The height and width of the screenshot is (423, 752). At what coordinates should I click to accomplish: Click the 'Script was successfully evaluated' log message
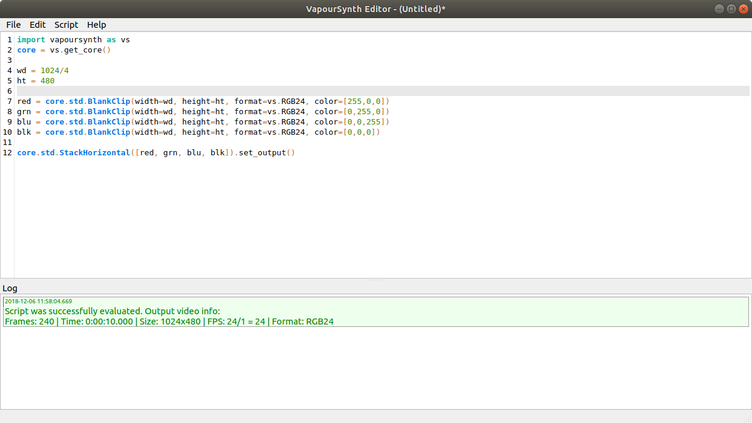pos(111,311)
